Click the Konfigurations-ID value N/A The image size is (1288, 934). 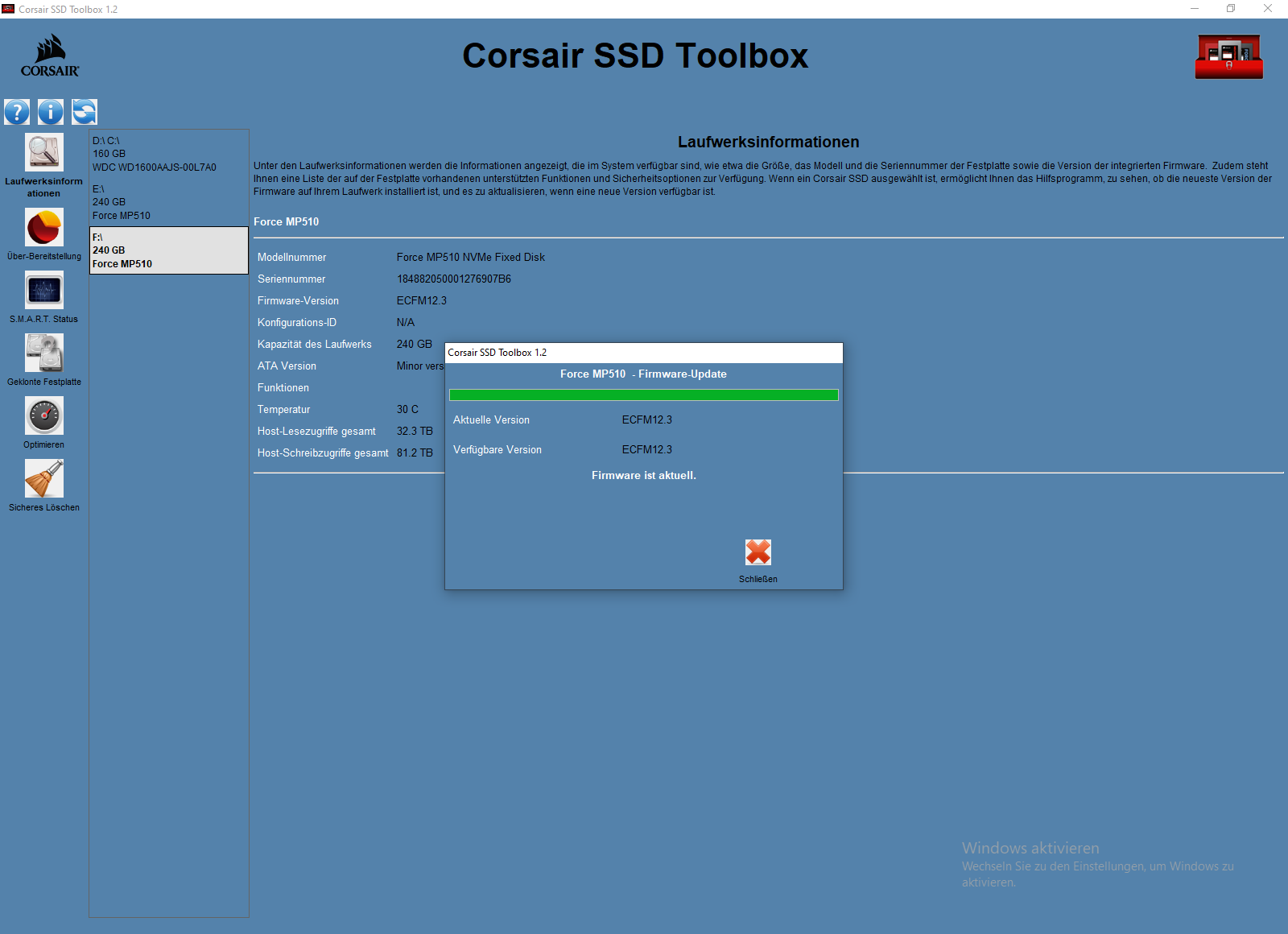tap(406, 323)
